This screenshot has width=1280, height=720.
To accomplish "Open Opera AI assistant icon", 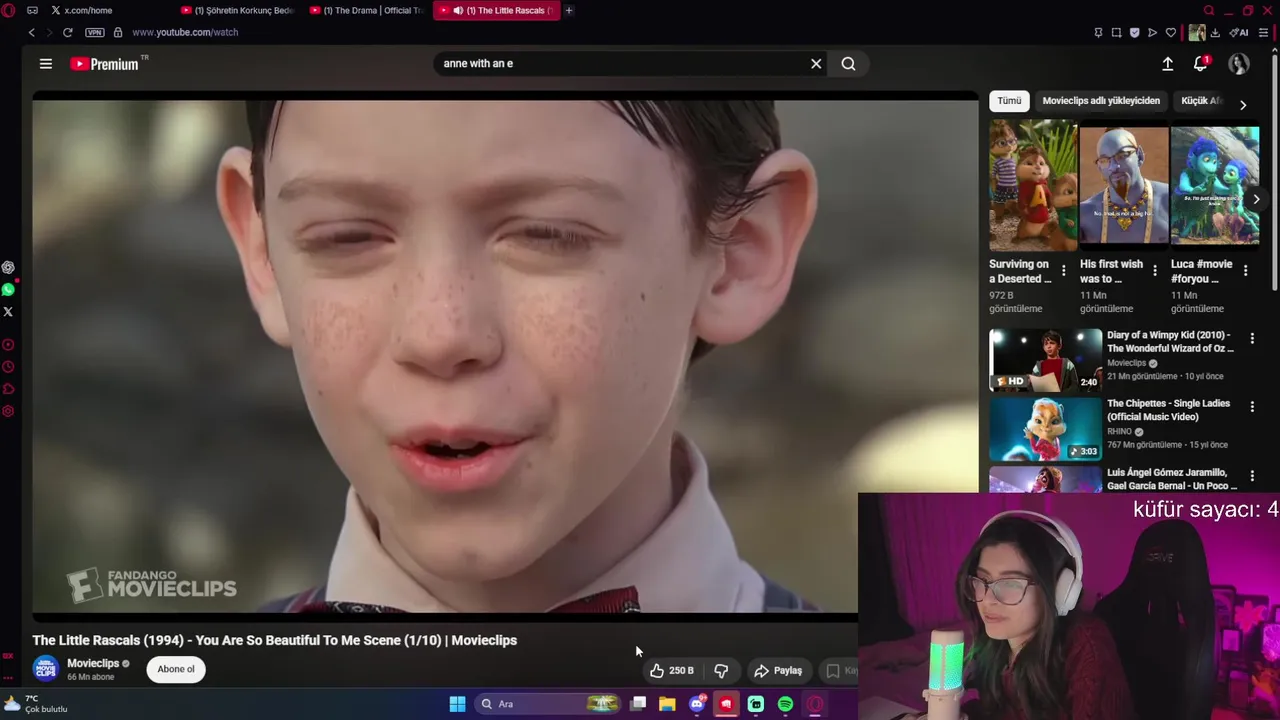I will [x=1239, y=32].
